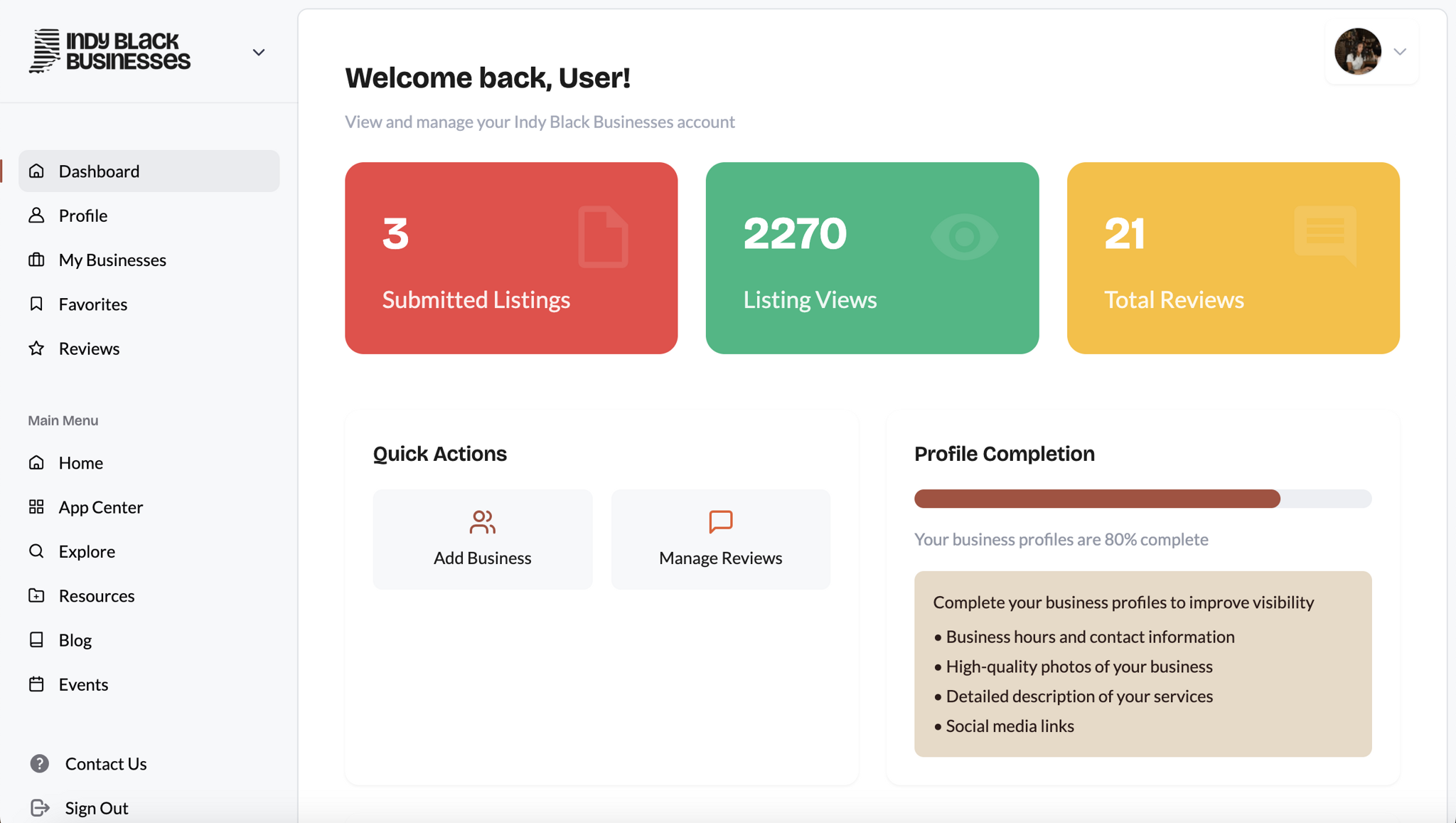The height and width of the screenshot is (823, 1456).
Task: Open Manage Reviews quick action
Action: [x=719, y=539]
